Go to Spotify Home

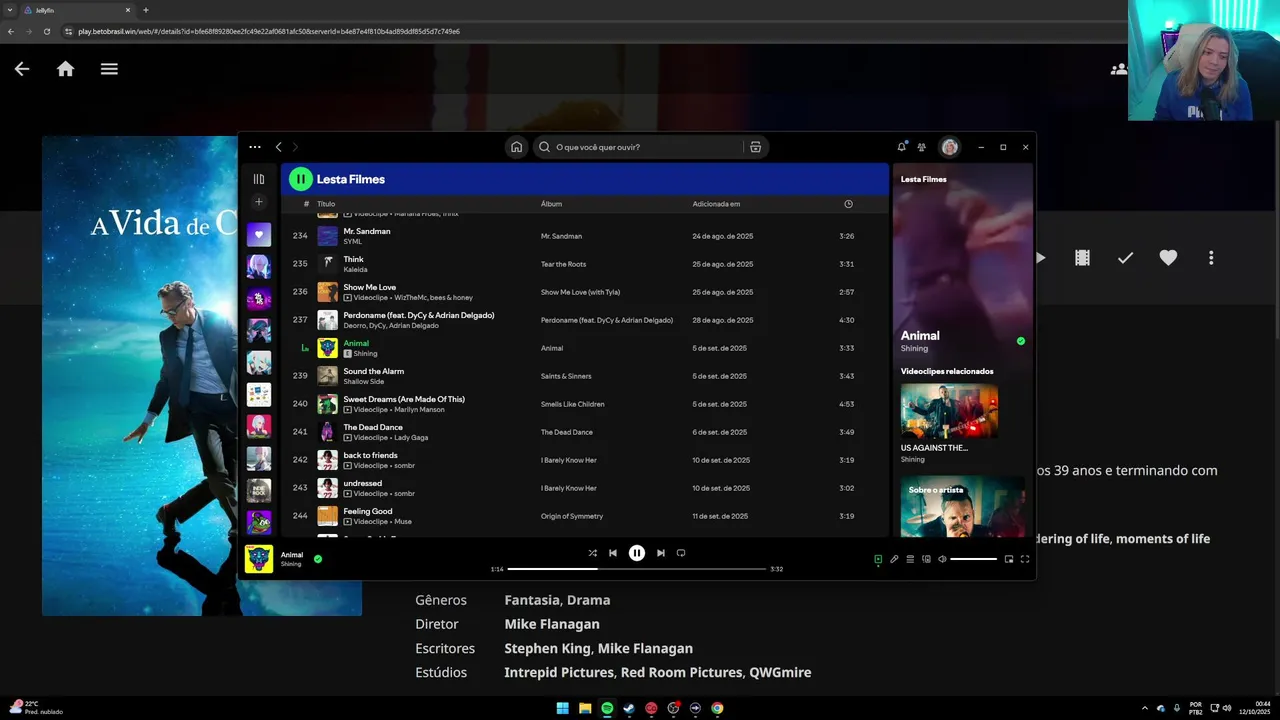point(516,147)
